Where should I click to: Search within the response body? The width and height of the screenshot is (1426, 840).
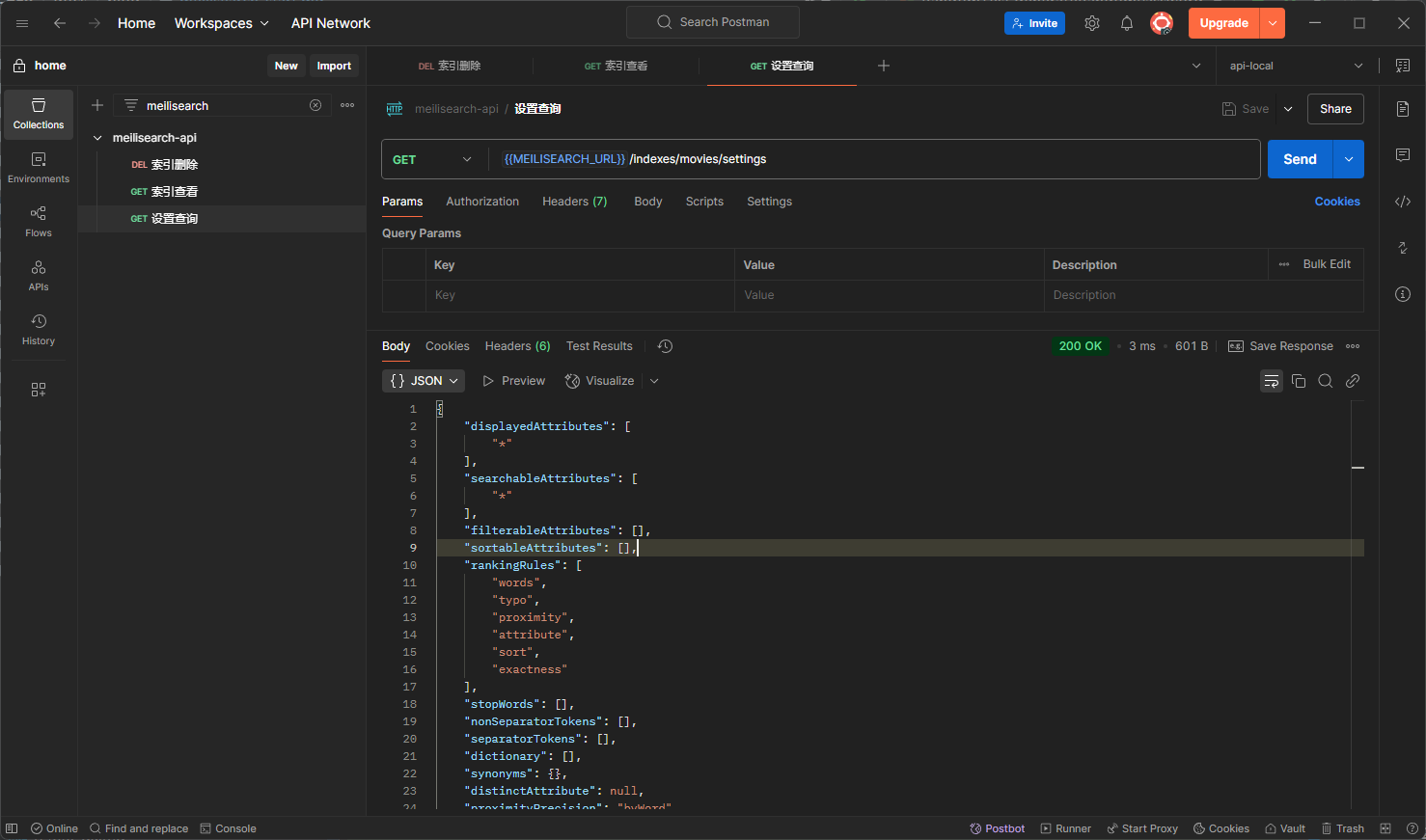click(1325, 380)
